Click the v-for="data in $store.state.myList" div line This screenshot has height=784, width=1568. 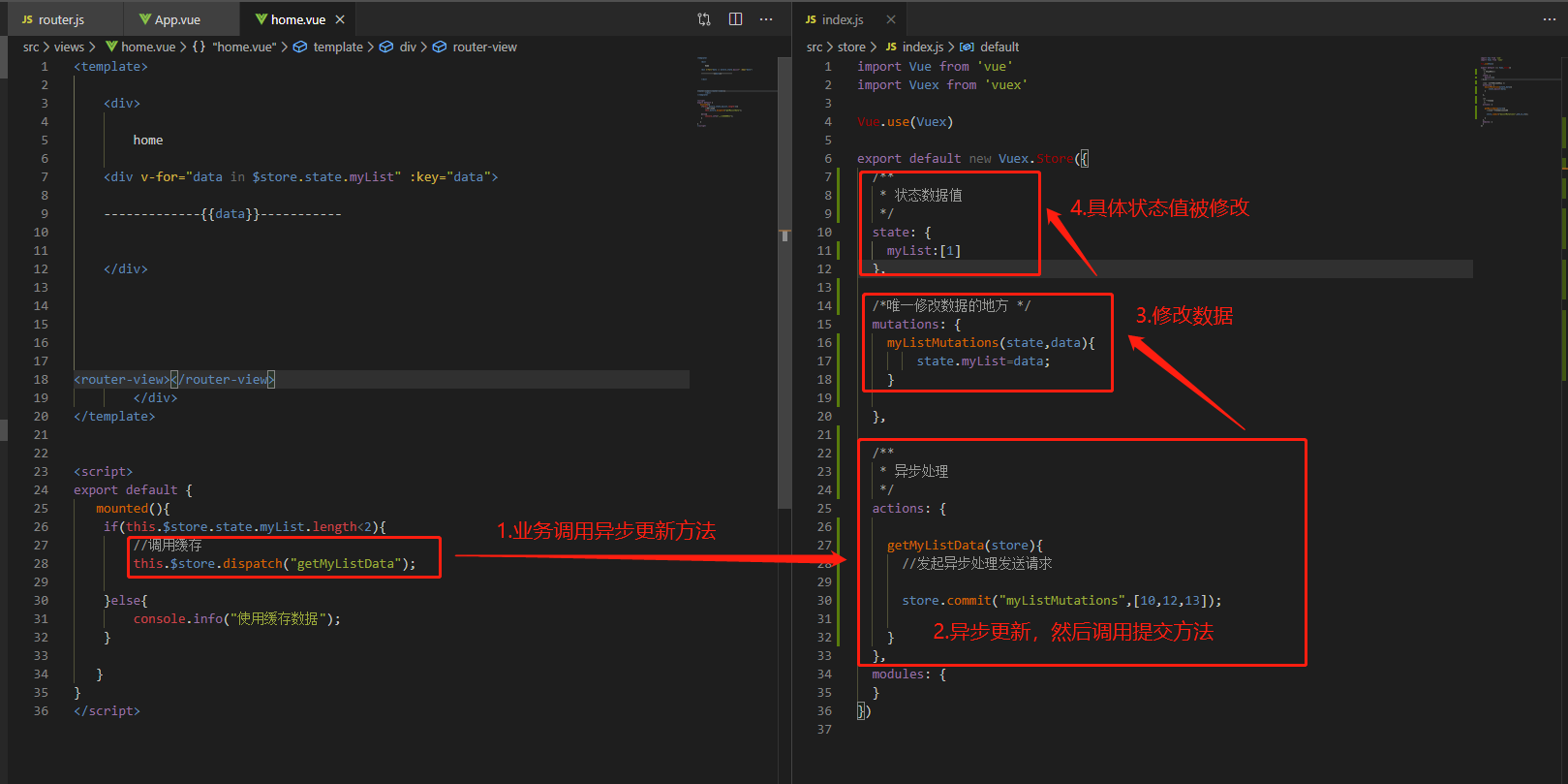300,177
